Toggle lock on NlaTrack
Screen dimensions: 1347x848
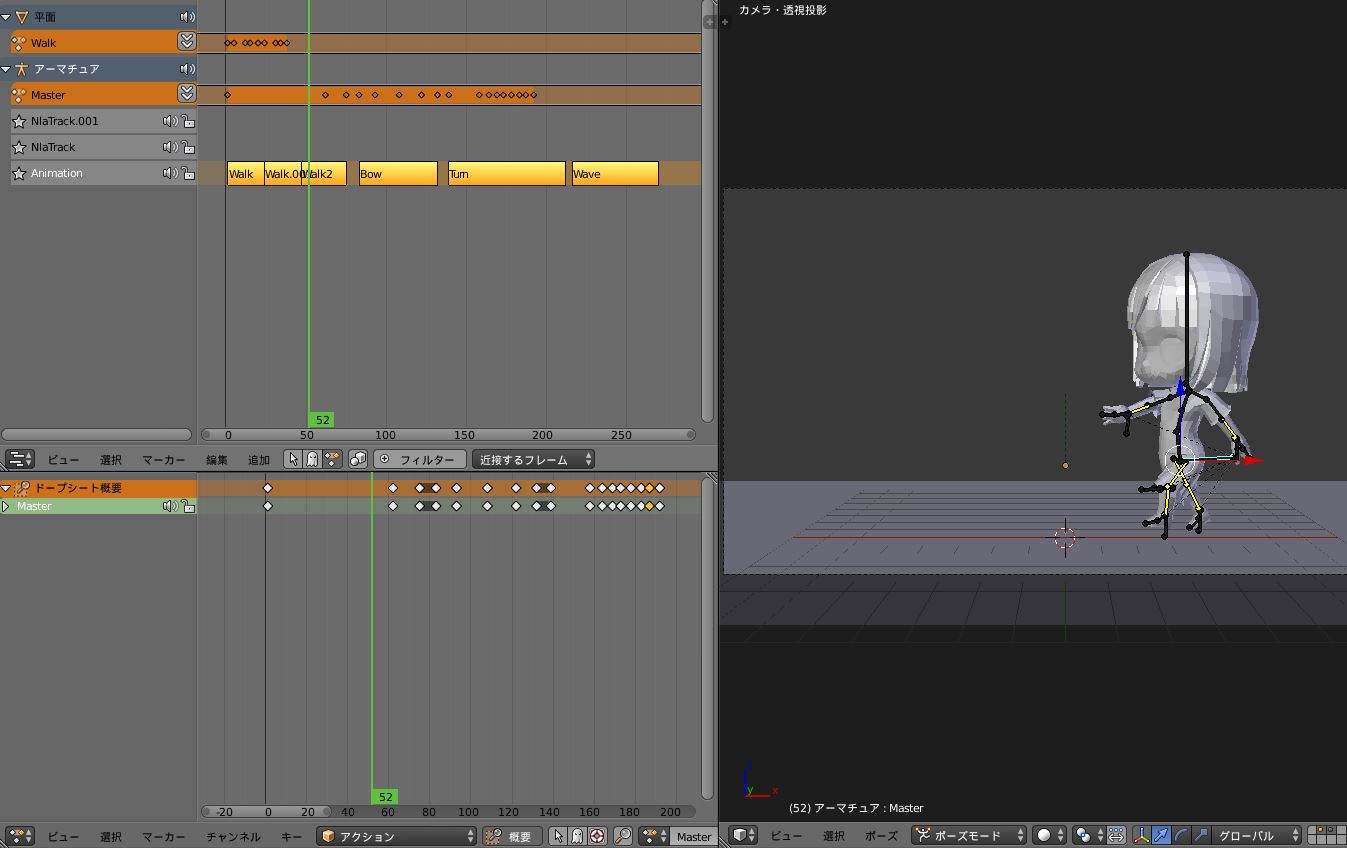point(188,147)
